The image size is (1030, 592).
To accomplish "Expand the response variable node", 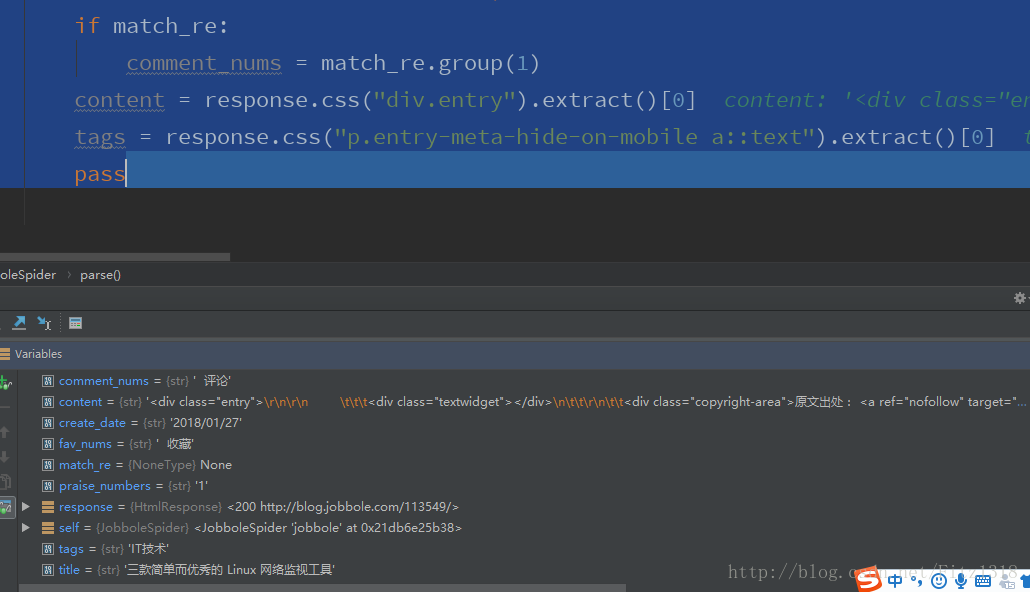I will (x=26, y=507).
